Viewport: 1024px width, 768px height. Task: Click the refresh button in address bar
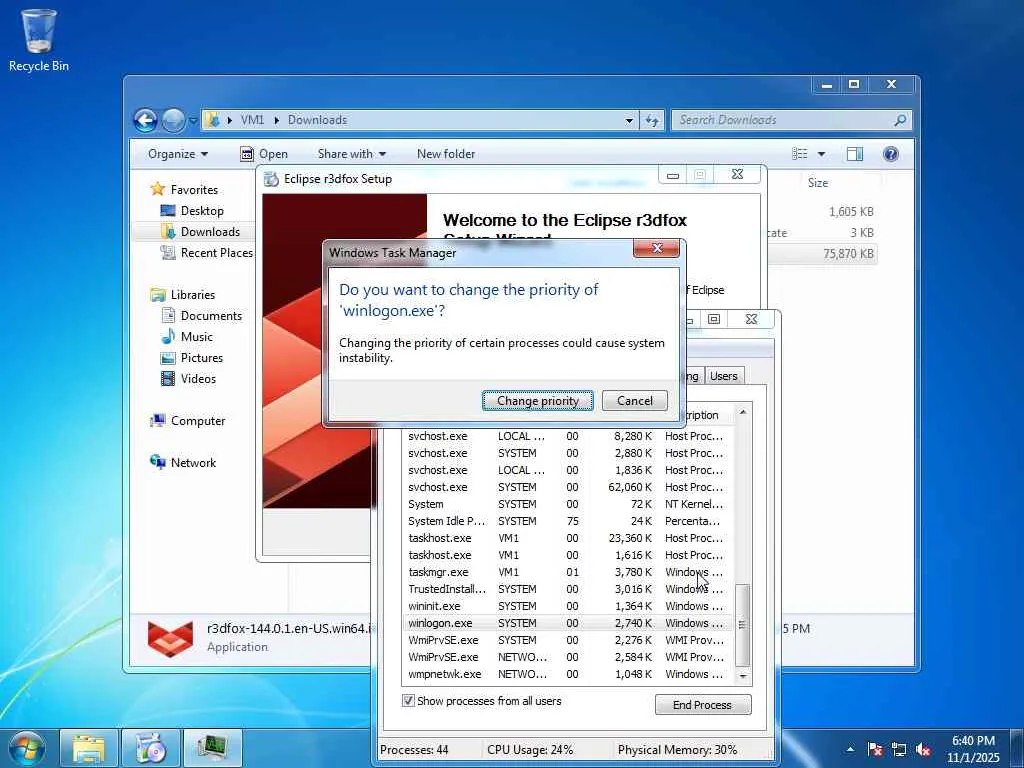point(652,120)
